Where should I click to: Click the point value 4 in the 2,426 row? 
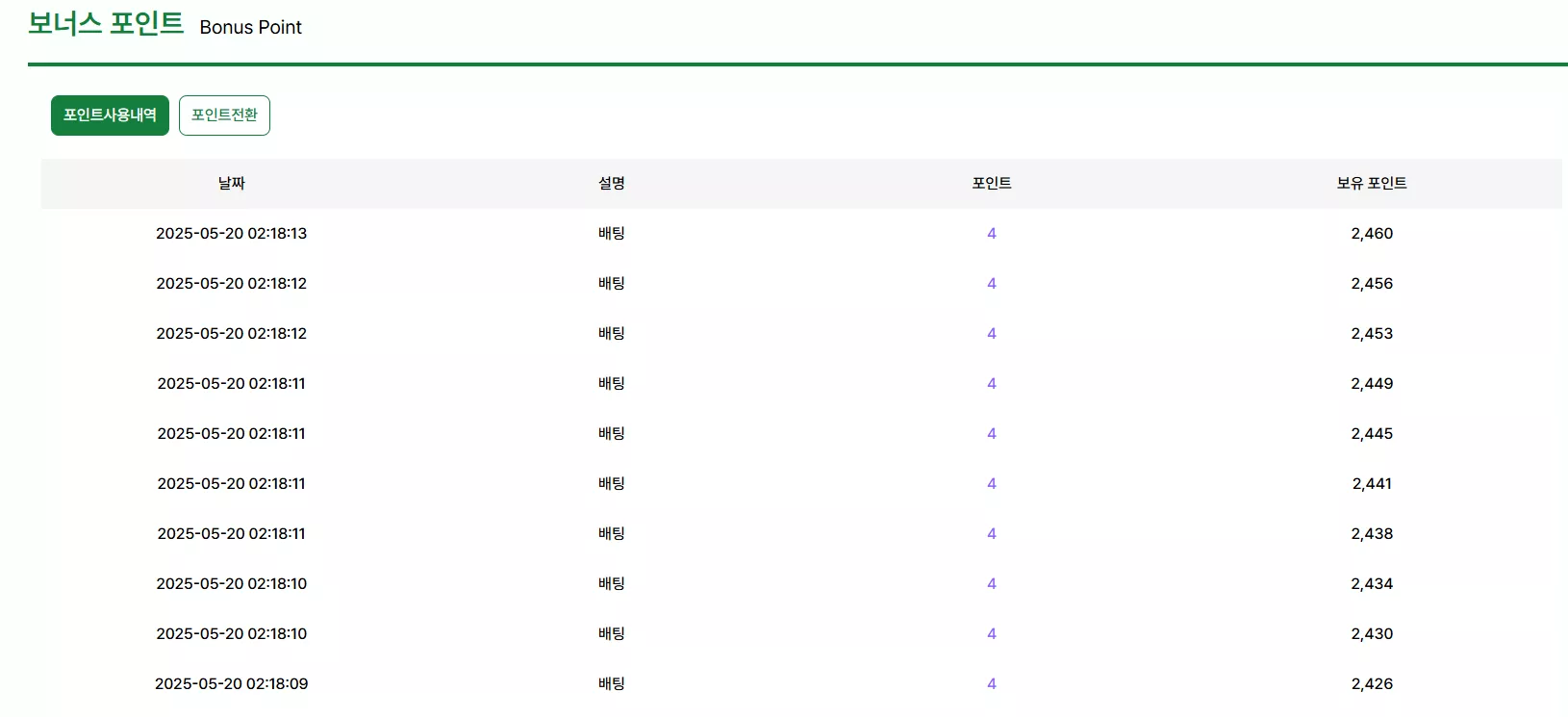point(992,683)
